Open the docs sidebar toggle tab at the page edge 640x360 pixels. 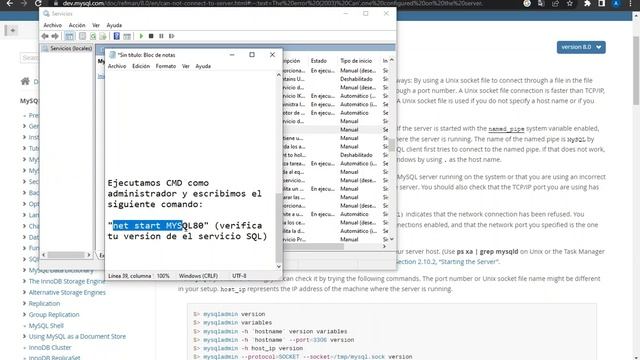point(11,30)
